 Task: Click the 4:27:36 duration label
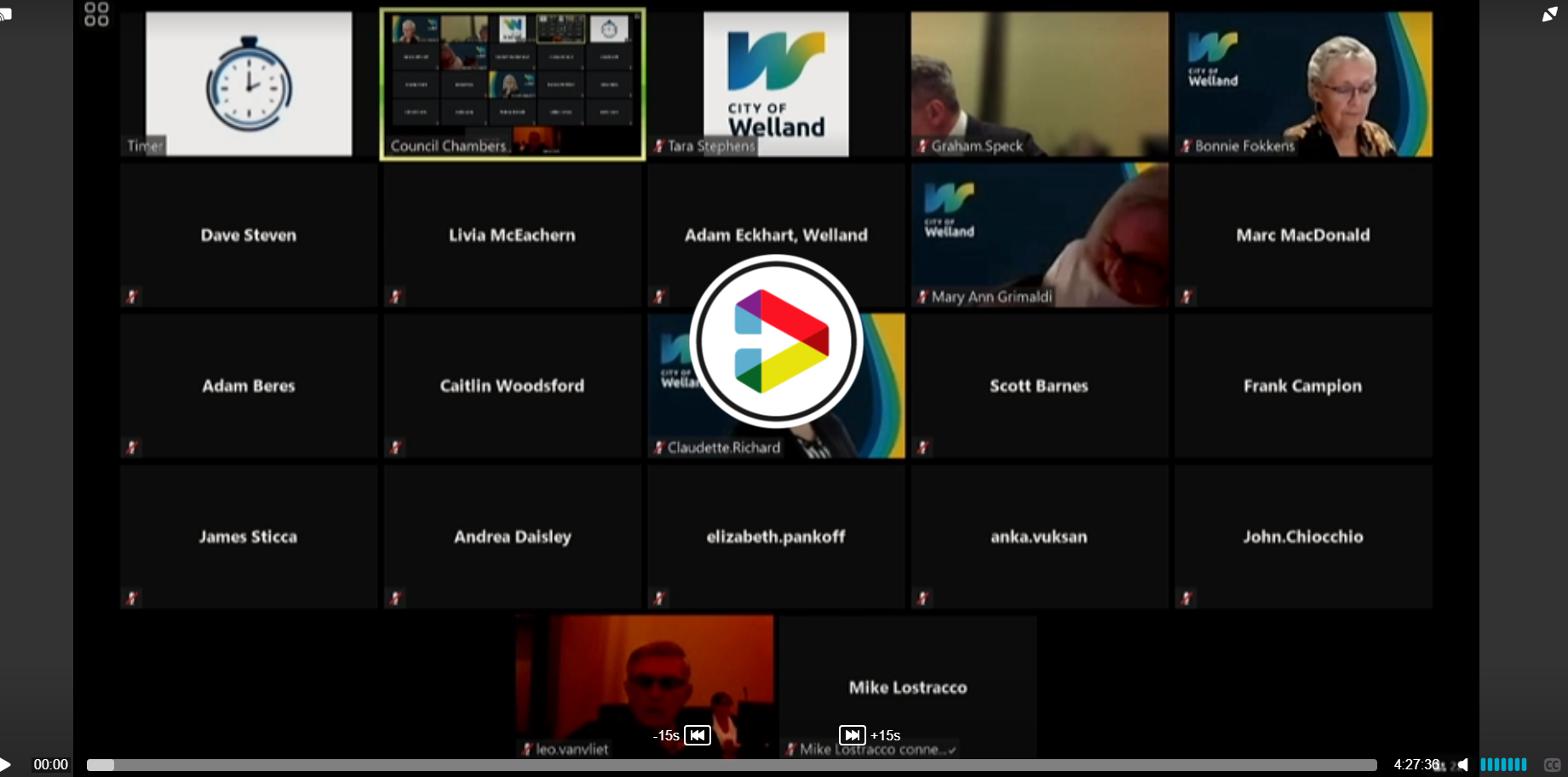pos(1416,764)
